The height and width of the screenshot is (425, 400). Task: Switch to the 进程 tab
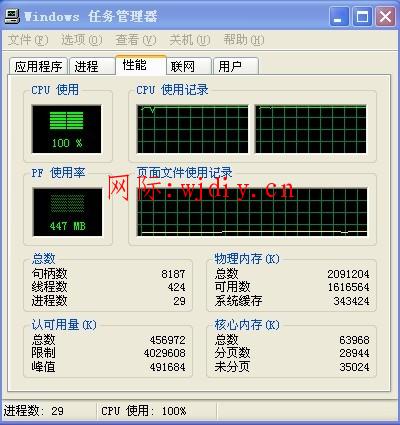pyautogui.click(x=92, y=66)
